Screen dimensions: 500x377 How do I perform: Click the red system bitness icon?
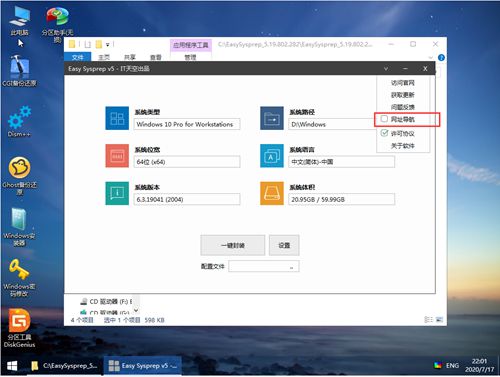(117, 156)
